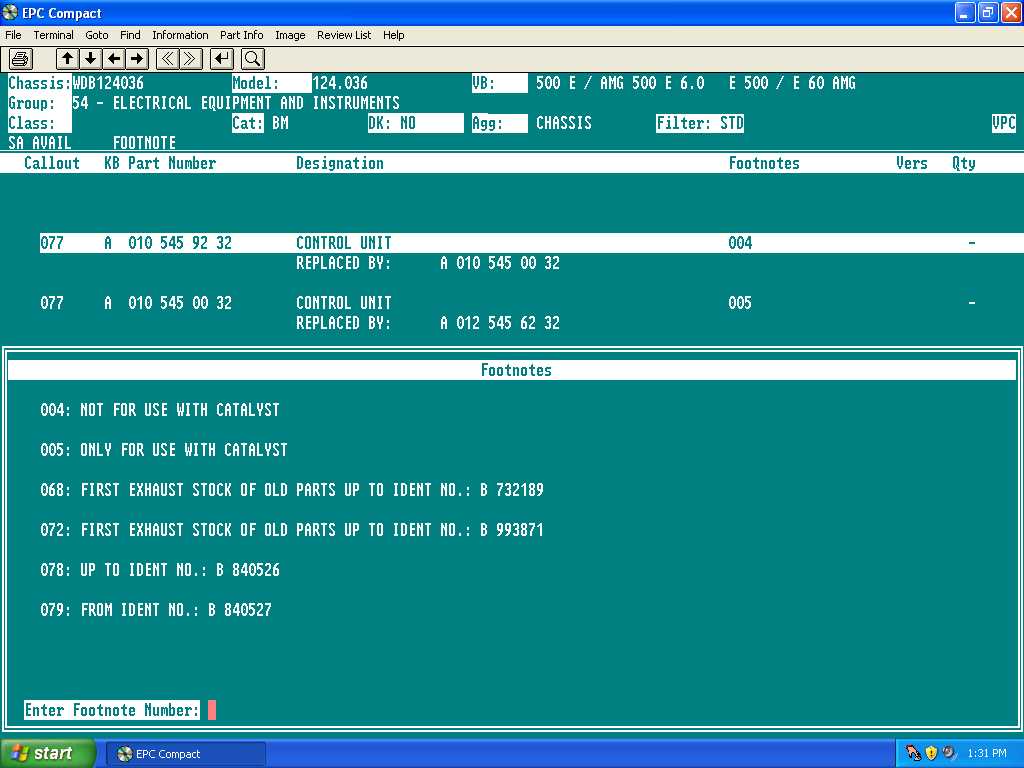Image resolution: width=1024 pixels, height=768 pixels.
Task: Select part row A 010 545 00 32
Action: (x=180, y=303)
